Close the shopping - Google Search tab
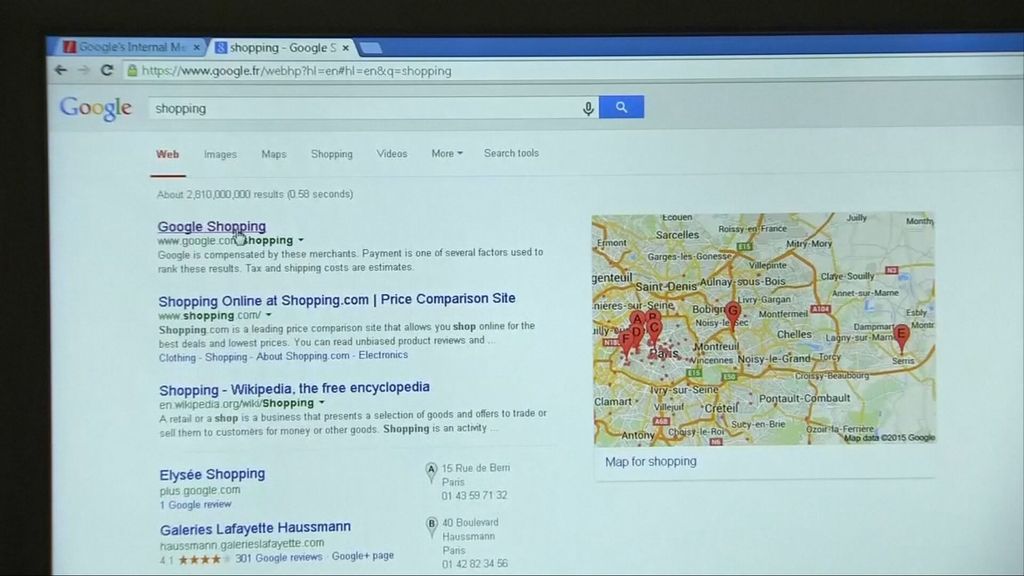 tap(345, 48)
